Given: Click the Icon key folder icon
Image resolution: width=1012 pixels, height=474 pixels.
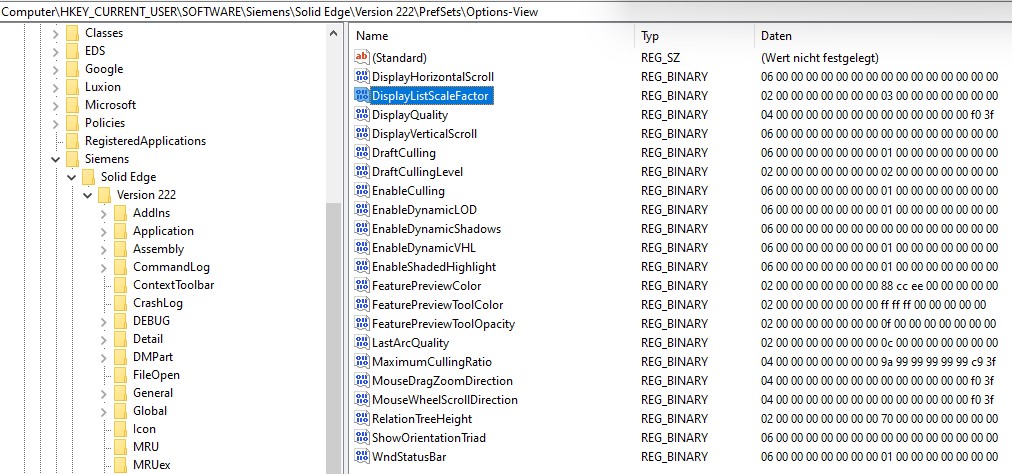Looking at the screenshot, I should [x=121, y=429].
